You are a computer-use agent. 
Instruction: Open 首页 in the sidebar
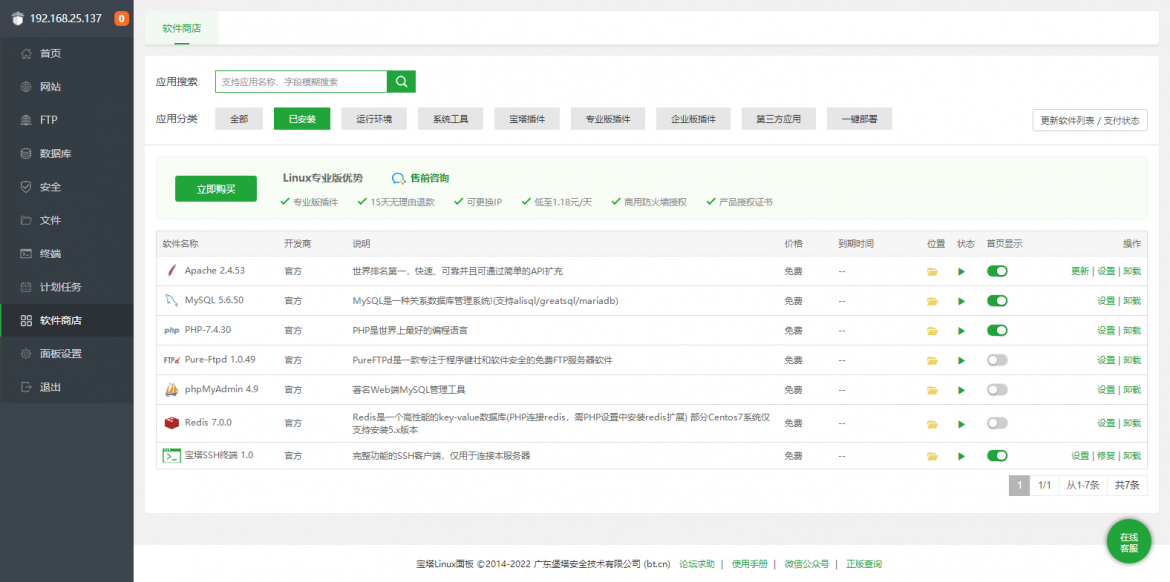pos(67,54)
